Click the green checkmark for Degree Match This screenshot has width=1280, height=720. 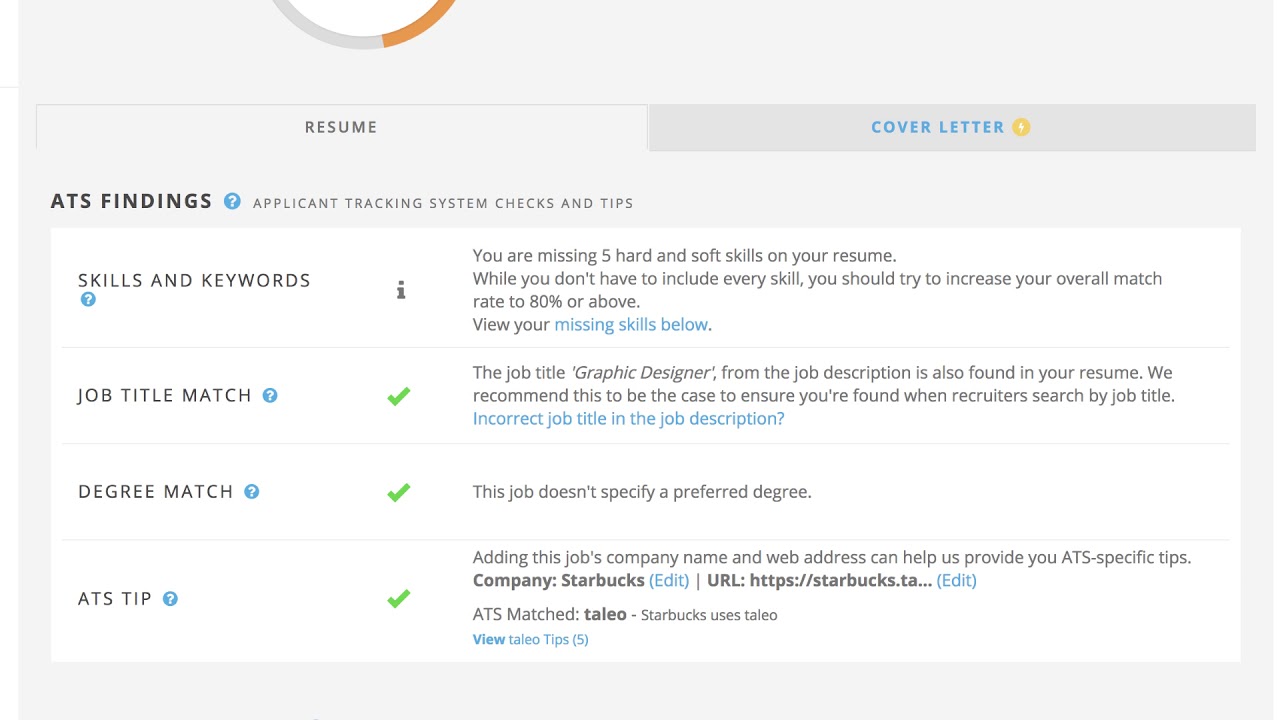399,492
